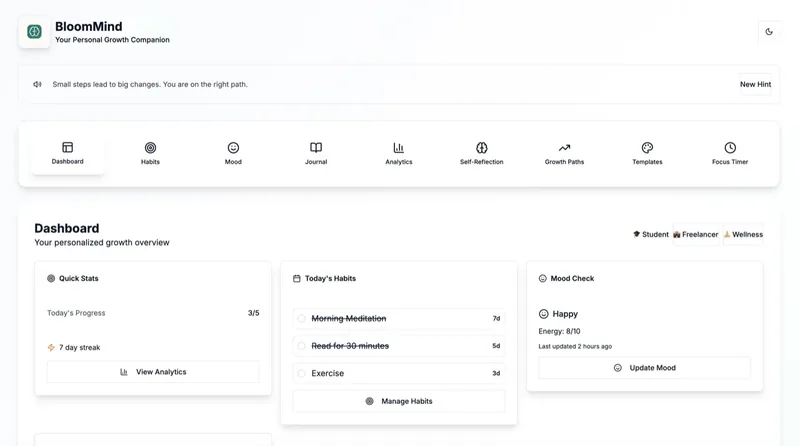Click the lightning streak icon

51,348
